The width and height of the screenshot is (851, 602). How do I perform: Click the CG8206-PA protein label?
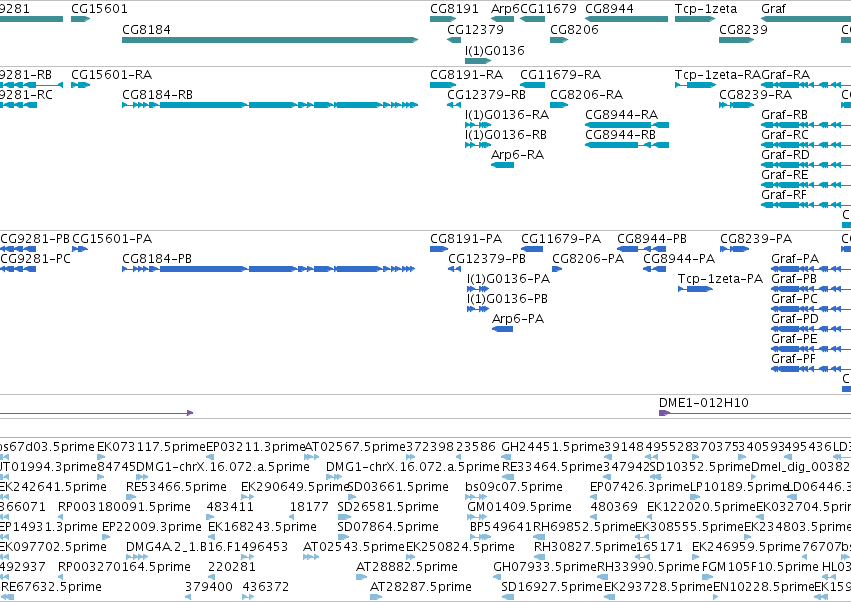pos(588,258)
